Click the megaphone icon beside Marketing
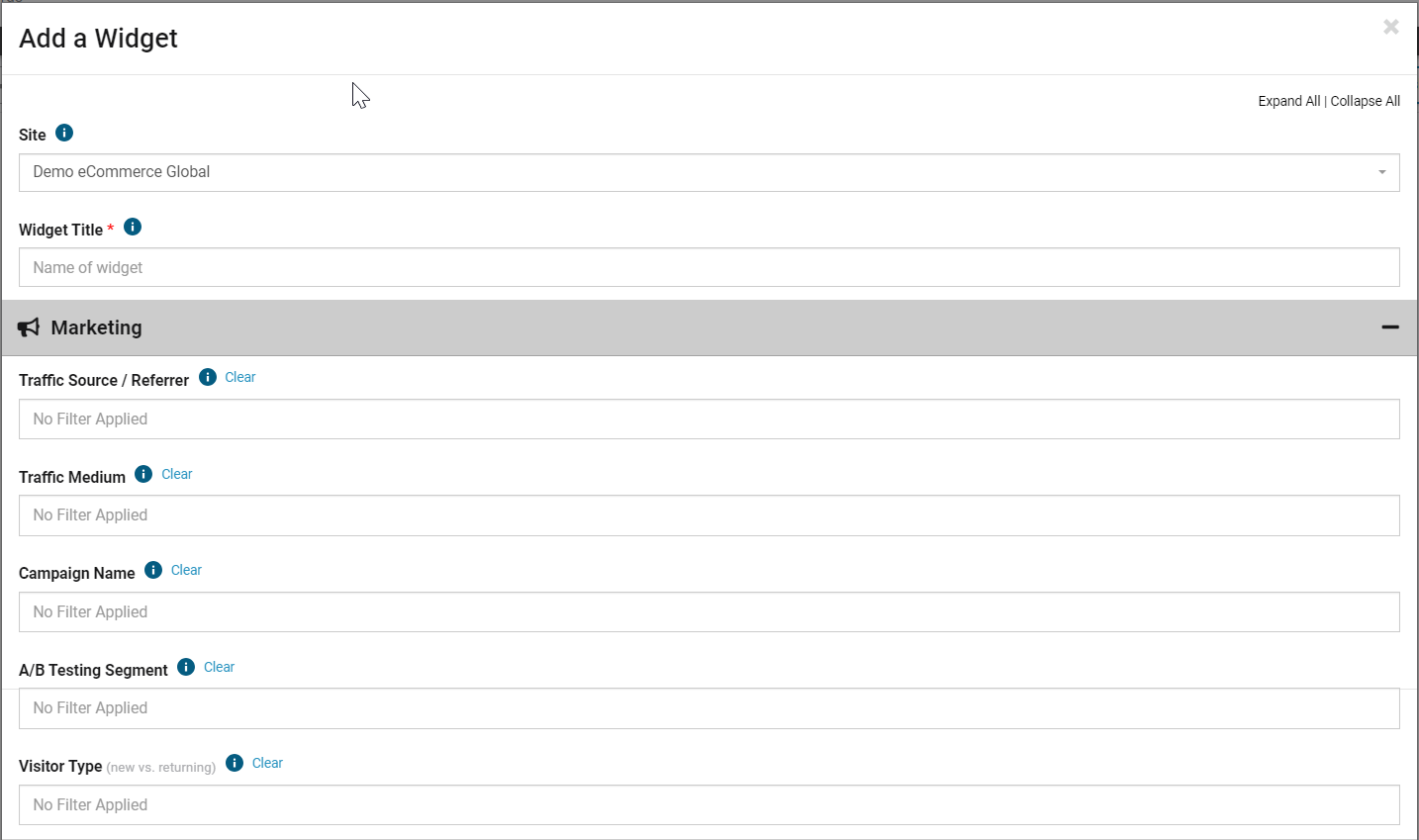This screenshot has height=840, width=1419. point(28,327)
